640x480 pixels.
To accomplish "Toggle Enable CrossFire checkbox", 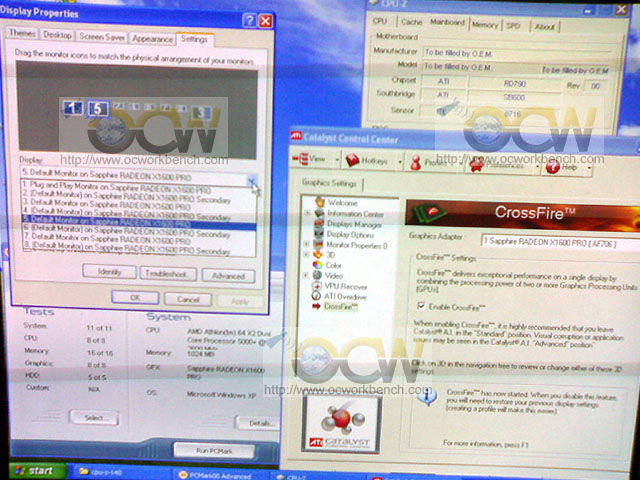I will tap(421, 306).
